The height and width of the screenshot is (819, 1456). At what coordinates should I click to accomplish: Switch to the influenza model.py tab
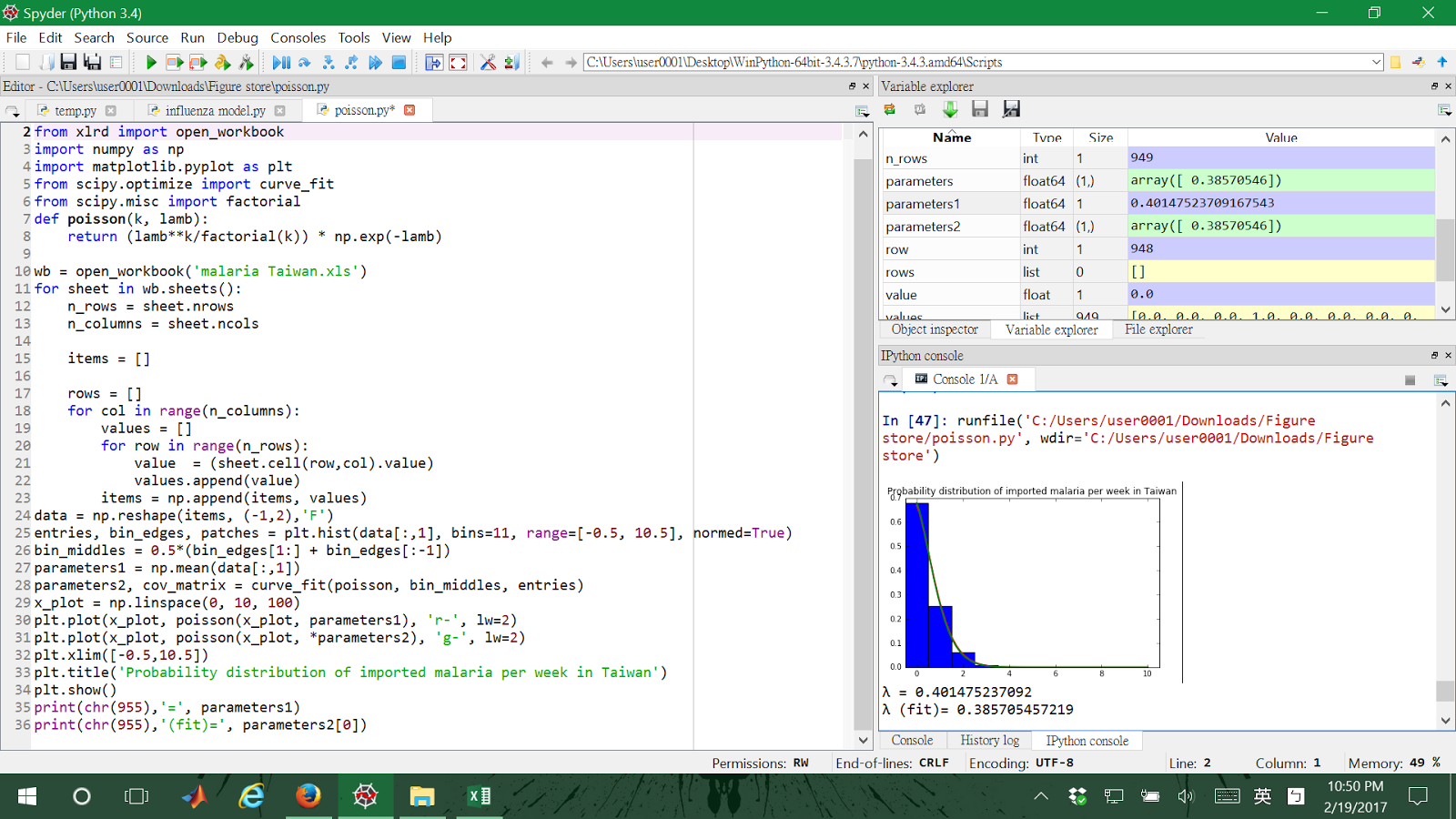tap(217, 109)
